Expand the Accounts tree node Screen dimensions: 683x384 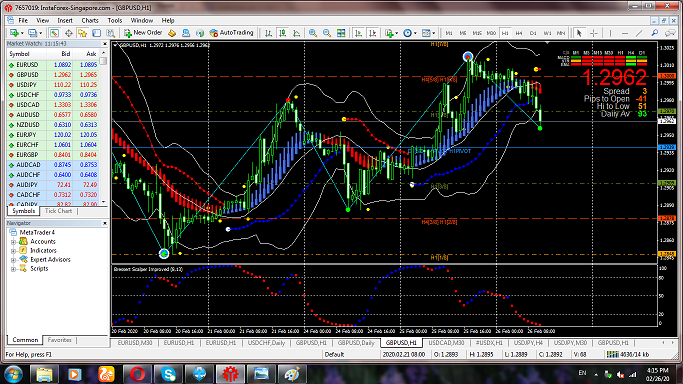[13, 242]
